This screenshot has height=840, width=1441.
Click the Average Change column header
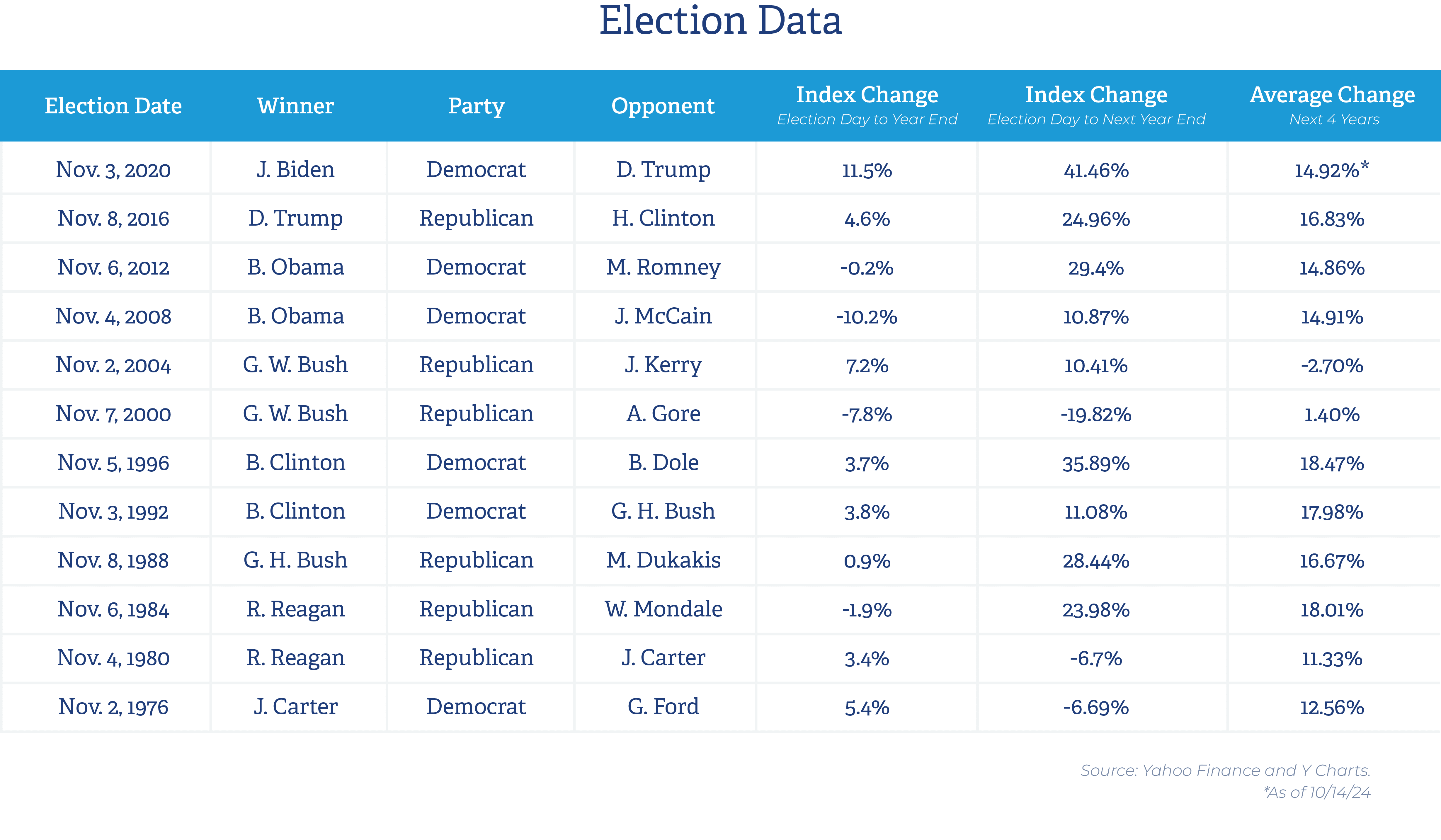(1332, 95)
